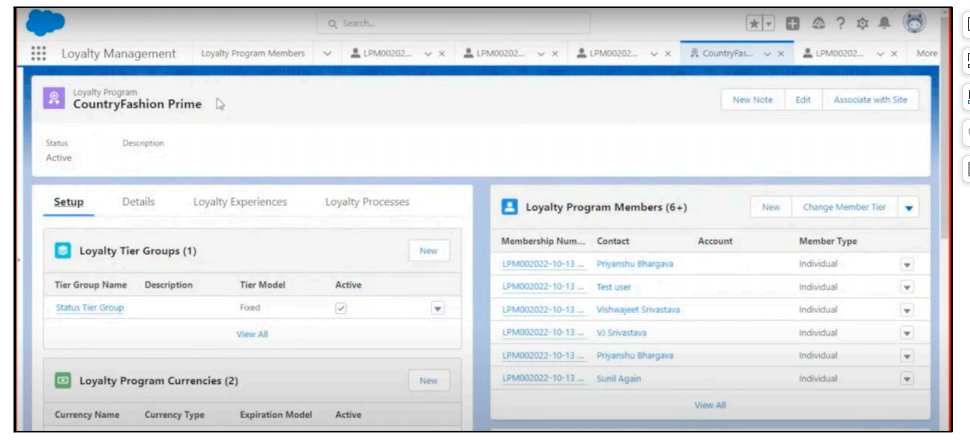Click New in Loyalty Program Currencies
This screenshot has width=970, height=440.
coord(428,381)
